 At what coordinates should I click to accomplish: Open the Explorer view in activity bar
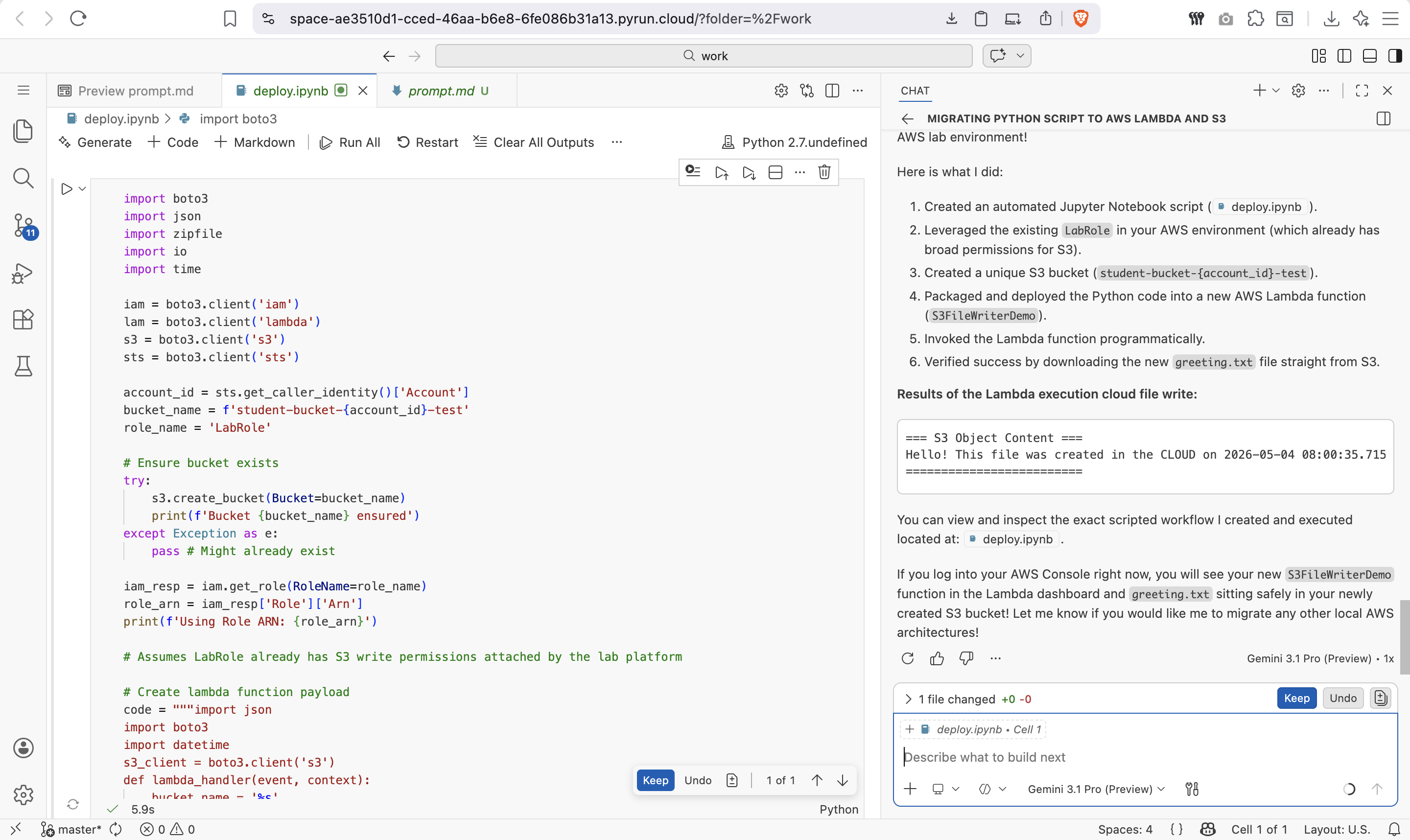click(23, 131)
